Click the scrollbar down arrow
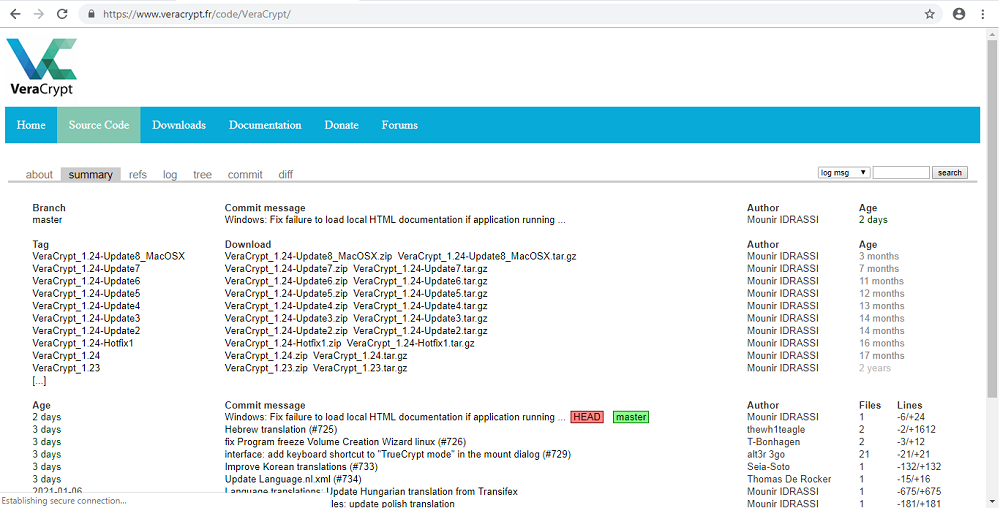Viewport: 1000px width, 508px height. point(992,502)
